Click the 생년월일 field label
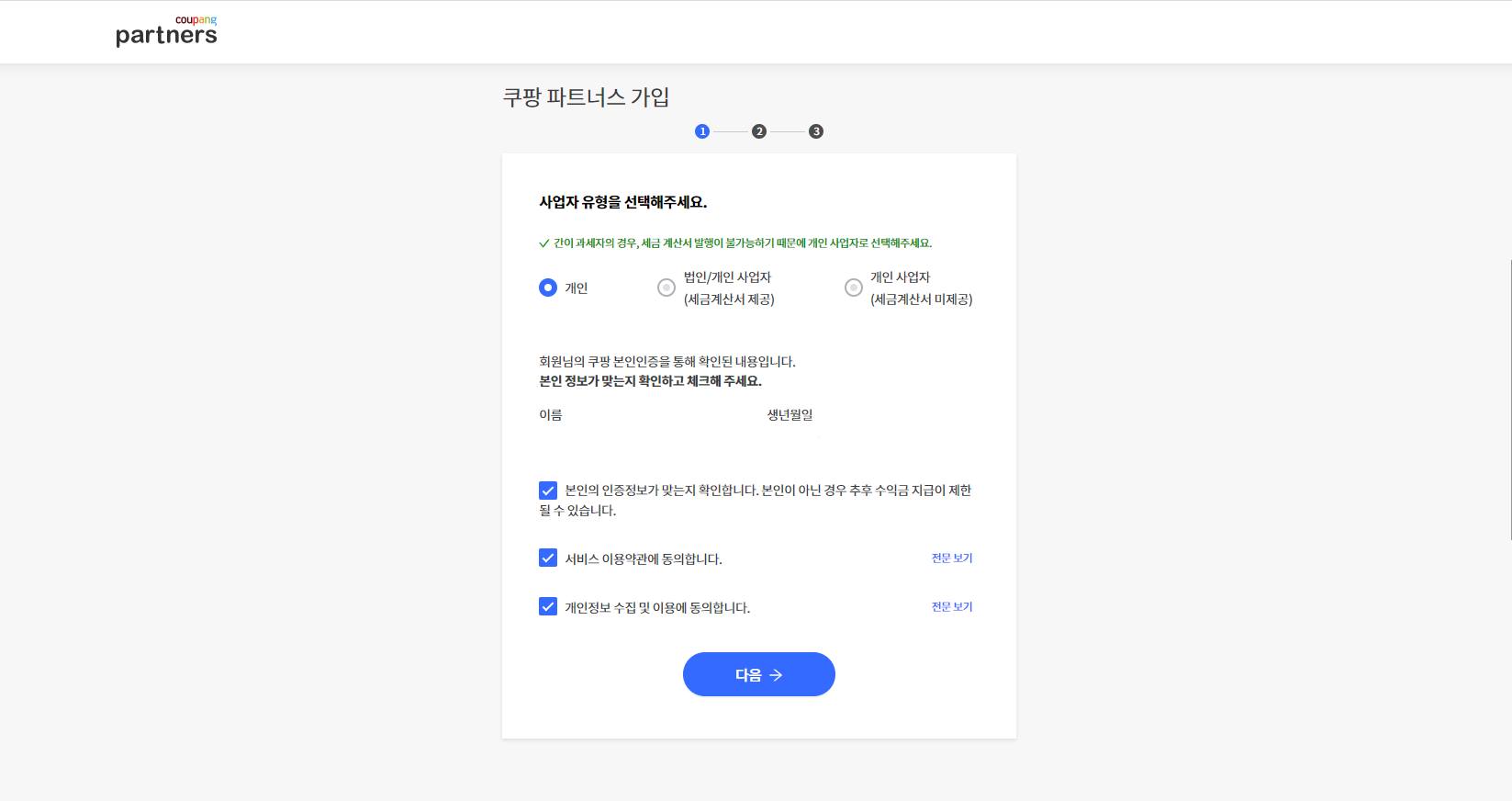Screen dimensions: 1512x801 pos(790,415)
